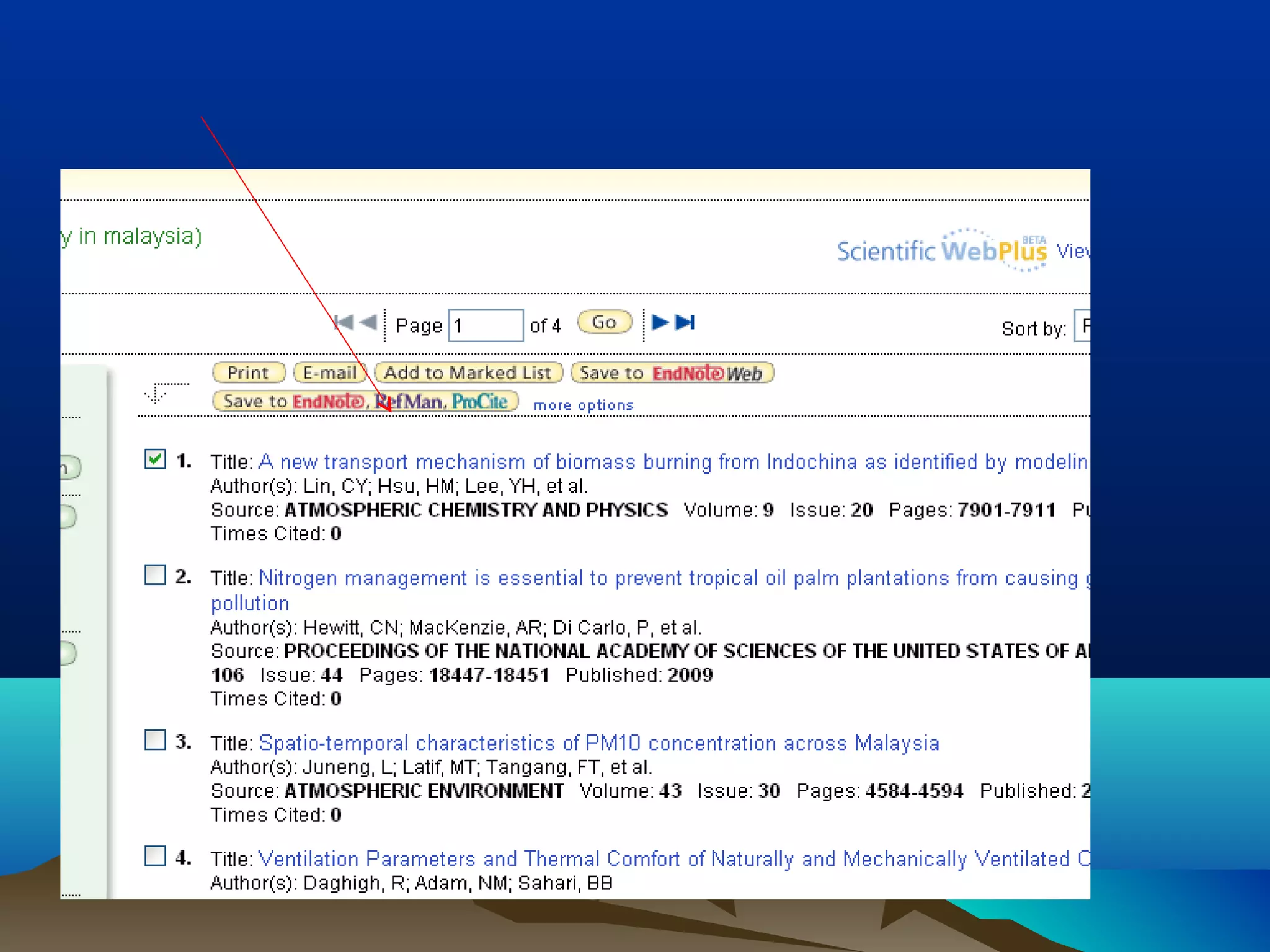Screen dimensions: 1270x952
Task: Click the E-mail button
Action: [330, 372]
